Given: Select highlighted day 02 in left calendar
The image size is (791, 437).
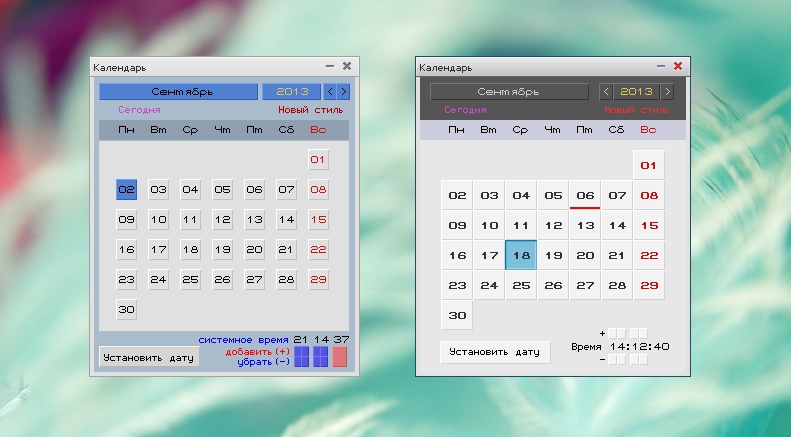Looking at the screenshot, I should (x=126, y=189).
